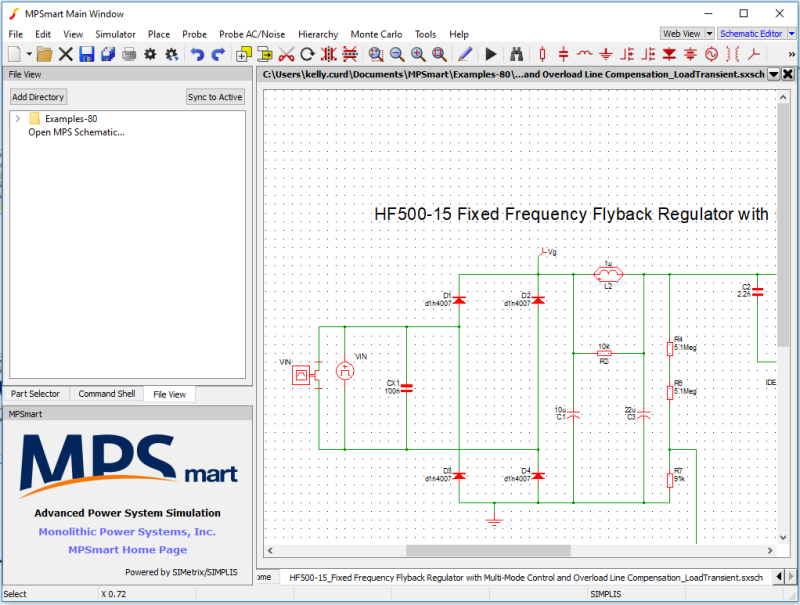The width and height of the screenshot is (800, 605).
Task: Switch to the Part Selector tab
Action: 35,394
